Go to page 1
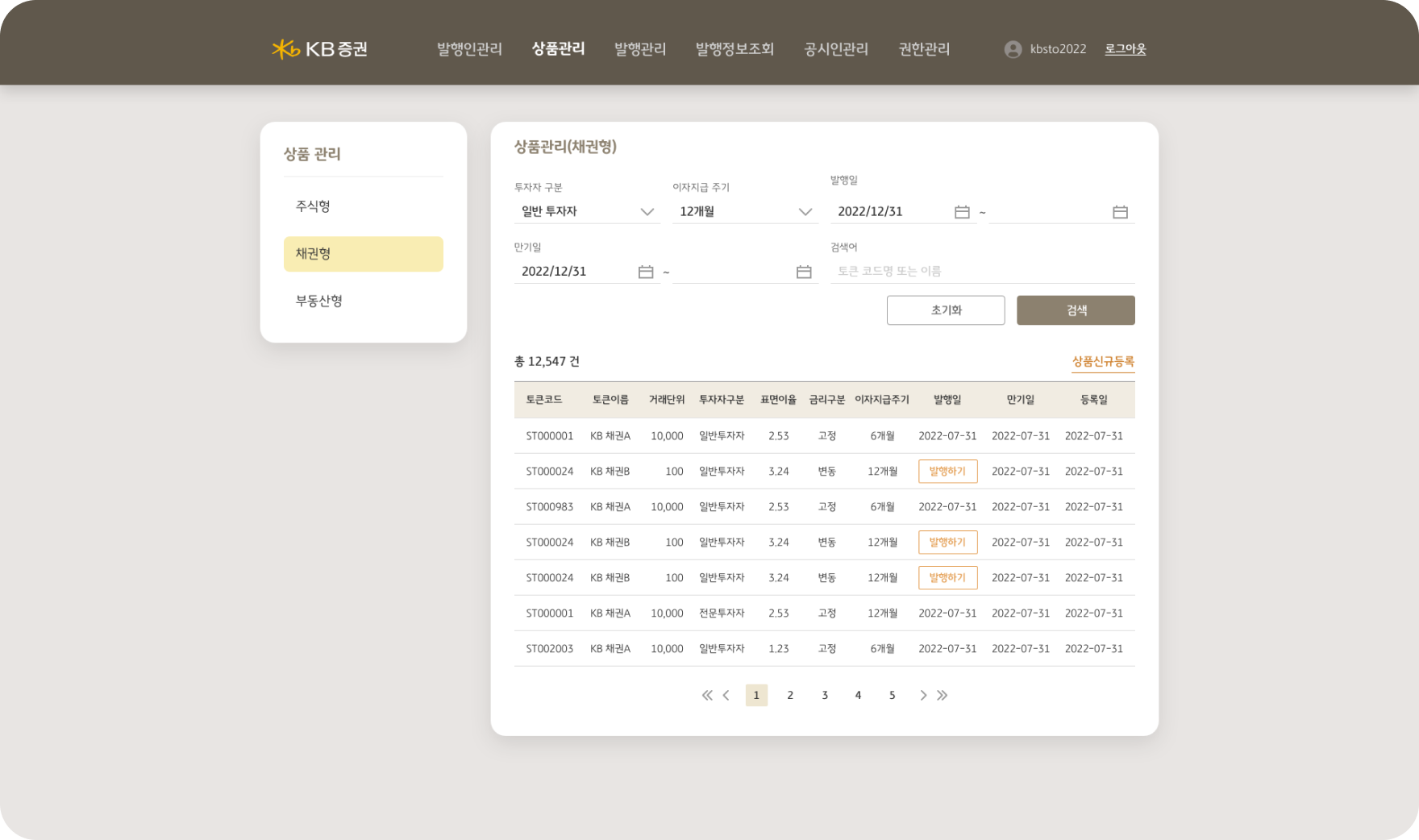Viewport: 1419px width, 840px height. click(756, 695)
